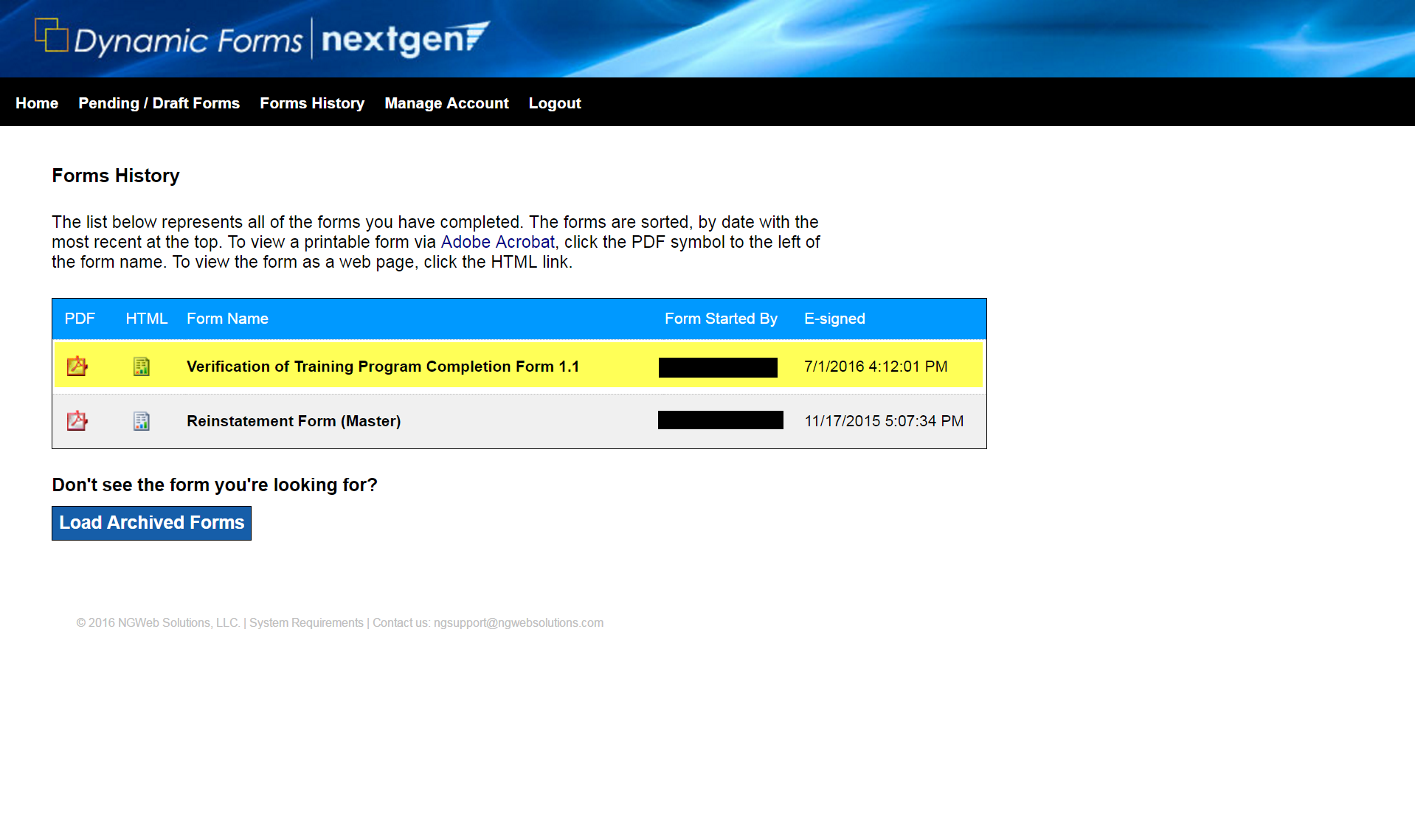Click the Reinstatement Form (Master) name
This screenshot has height=840, width=1415.
[x=294, y=421]
